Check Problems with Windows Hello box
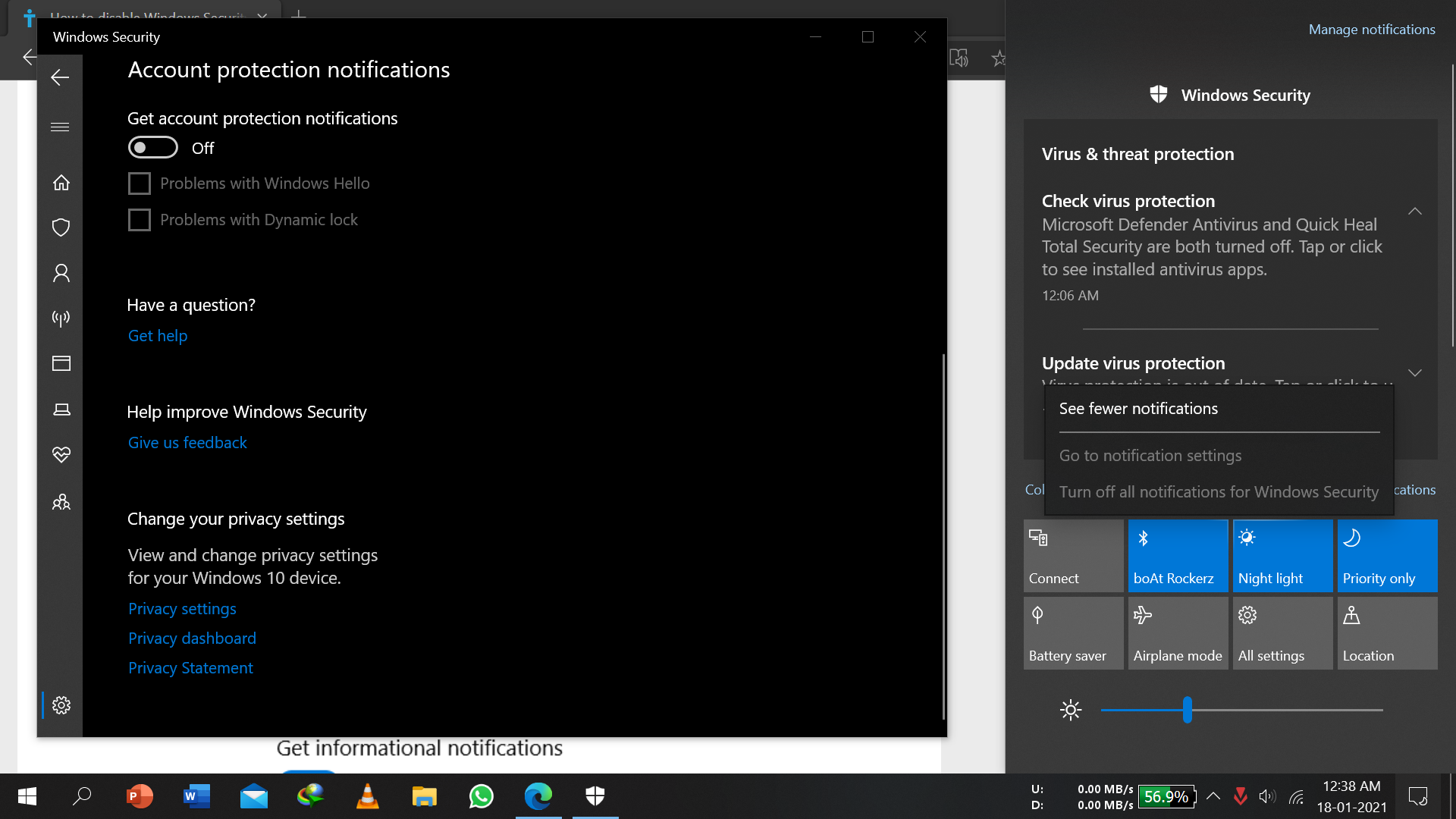 pyautogui.click(x=140, y=184)
